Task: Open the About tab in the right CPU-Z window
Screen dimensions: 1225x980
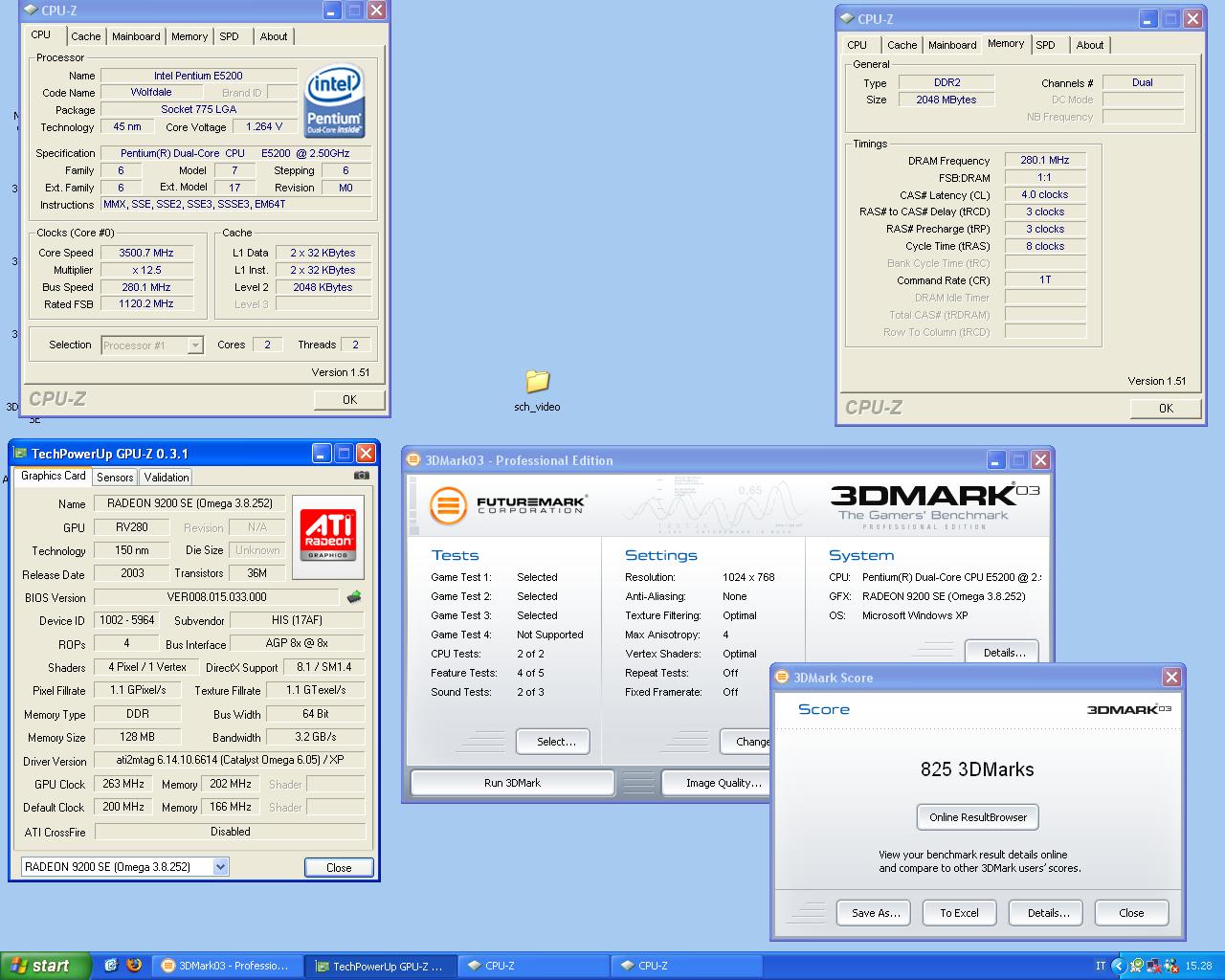Action: click(x=1089, y=45)
